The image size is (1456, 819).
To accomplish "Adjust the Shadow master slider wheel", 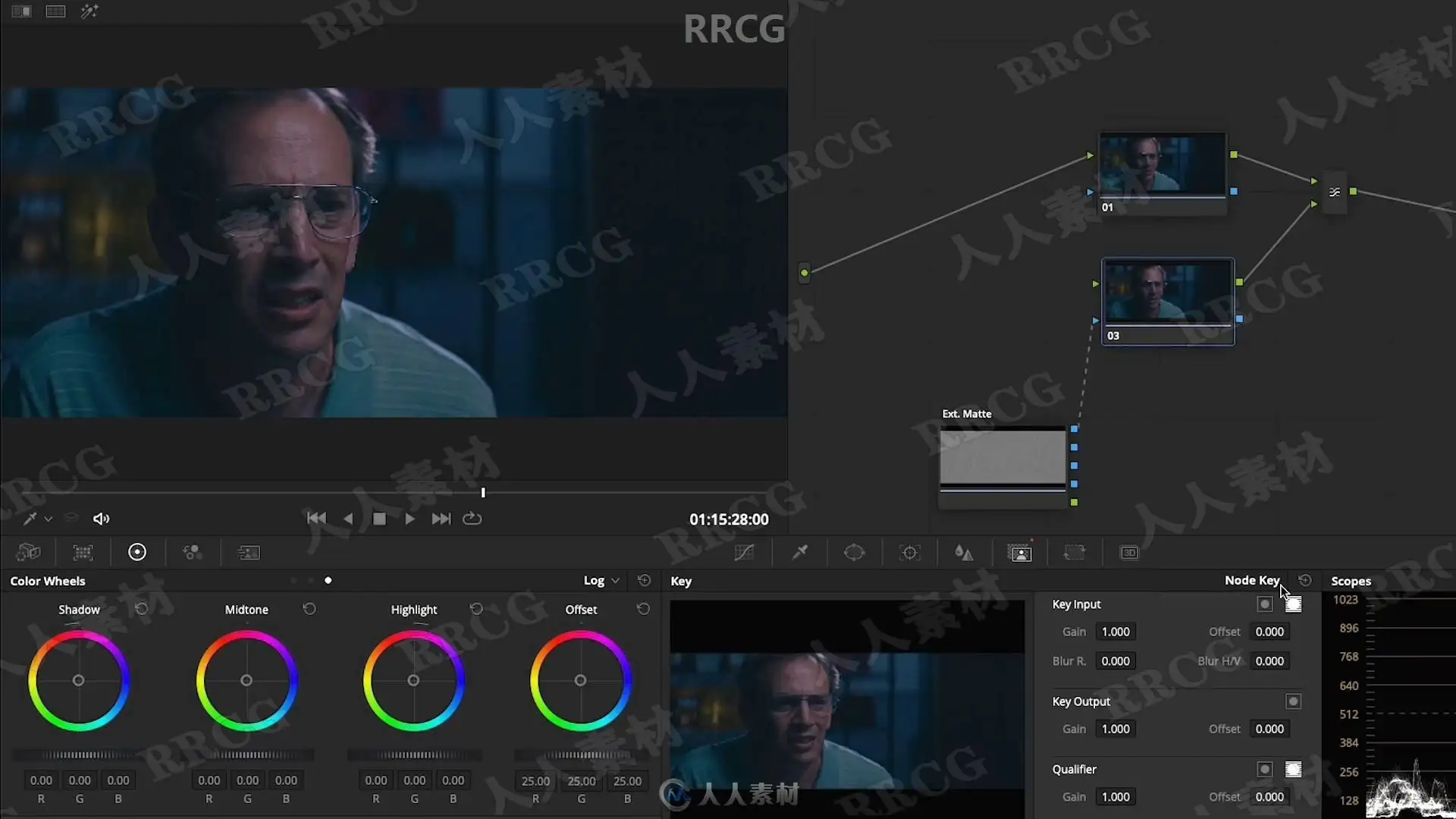I will click(x=80, y=755).
